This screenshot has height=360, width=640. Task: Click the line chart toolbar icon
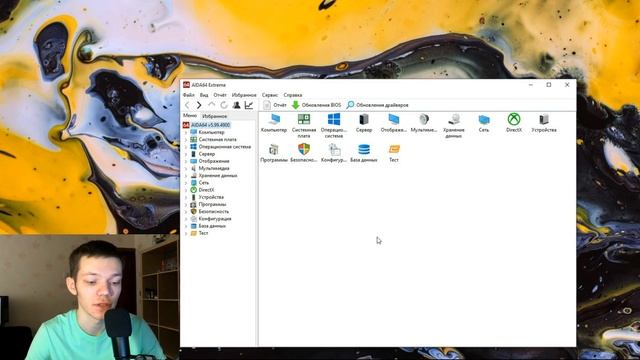pos(249,105)
